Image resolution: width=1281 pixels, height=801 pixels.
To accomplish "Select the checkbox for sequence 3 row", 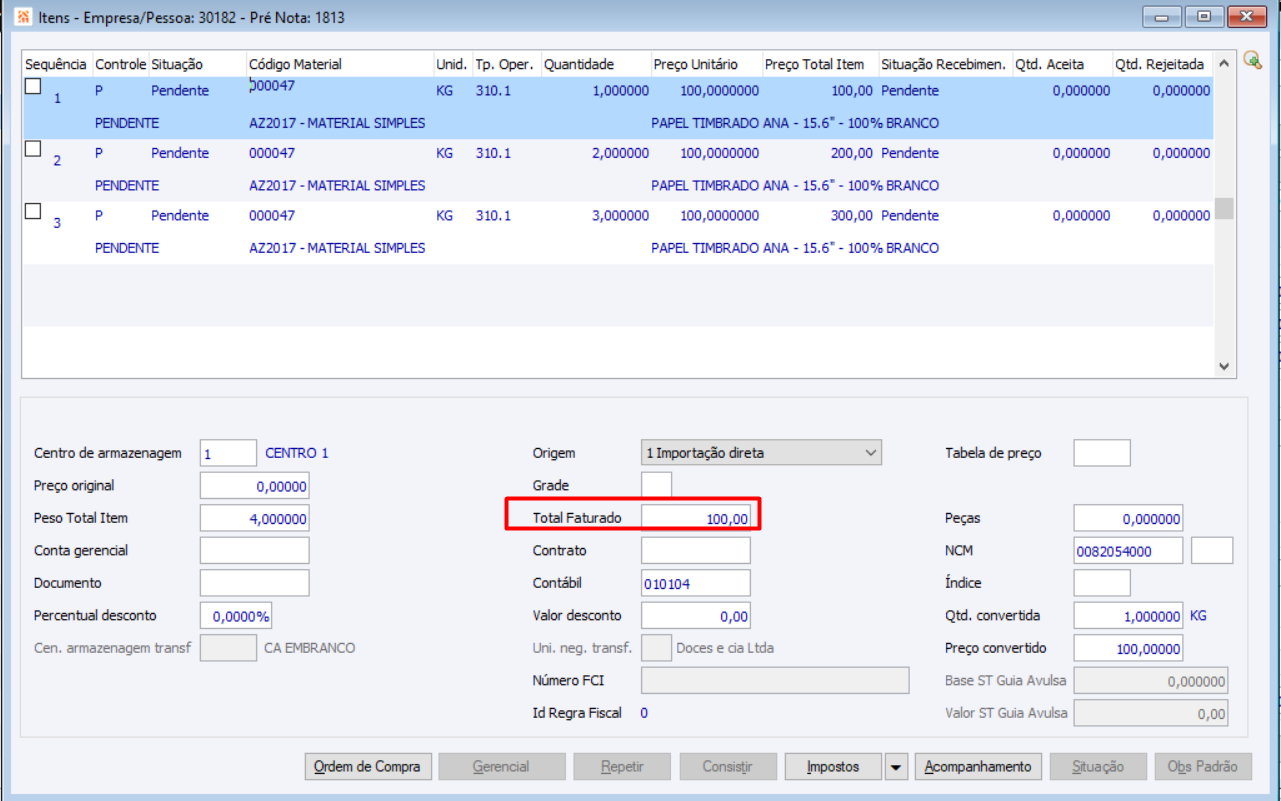I will click(x=33, y=211).
